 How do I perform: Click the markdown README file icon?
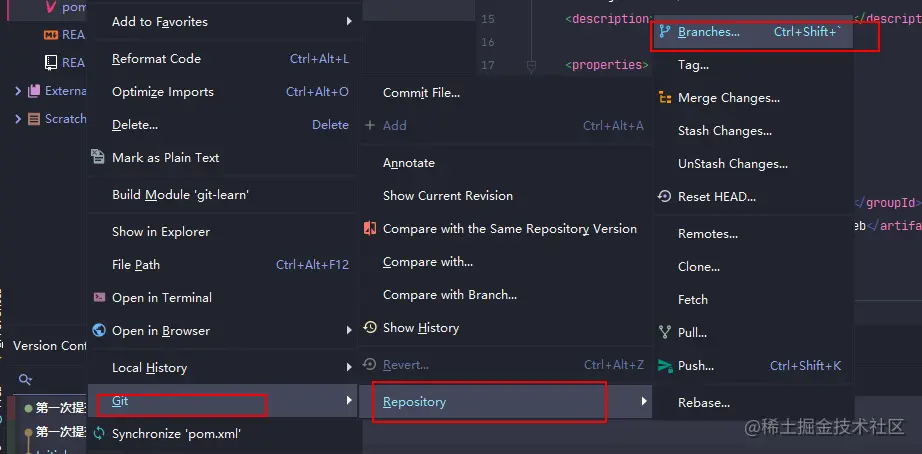(51, 35)
